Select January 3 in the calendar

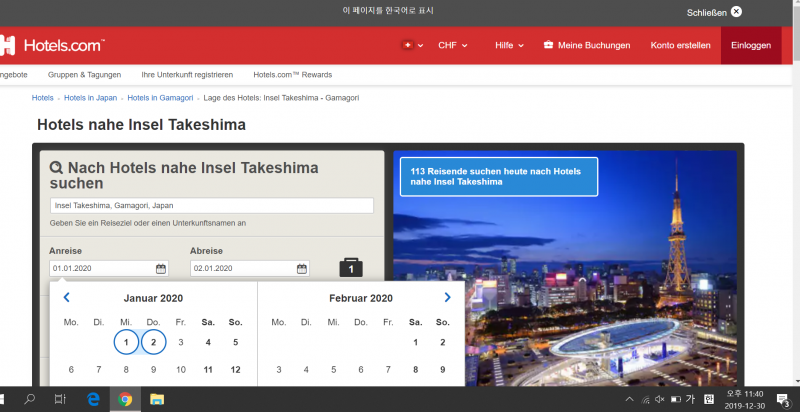180,342
